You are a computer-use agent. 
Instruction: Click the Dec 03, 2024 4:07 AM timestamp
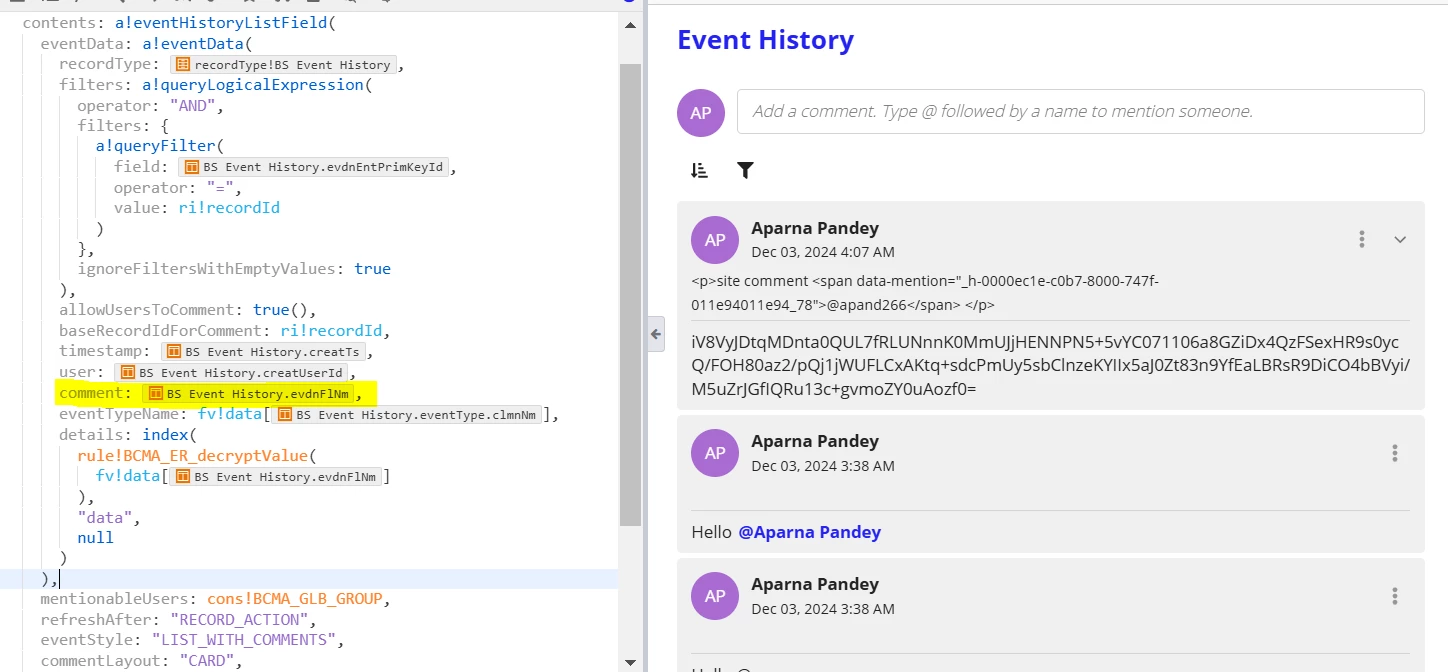[823, 252]
